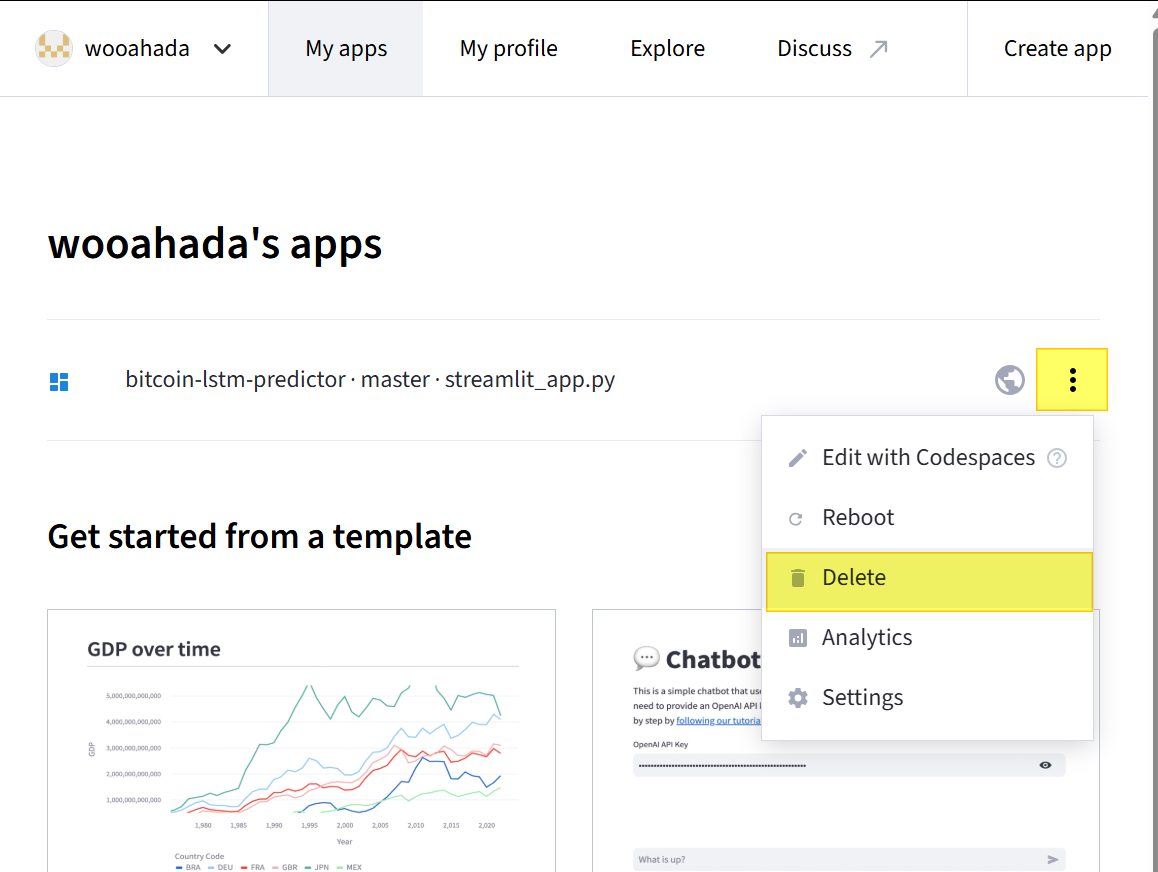The image size is (1158, 872).
Task: Click the reboot circular arrow icon
Action: [796, 519]
